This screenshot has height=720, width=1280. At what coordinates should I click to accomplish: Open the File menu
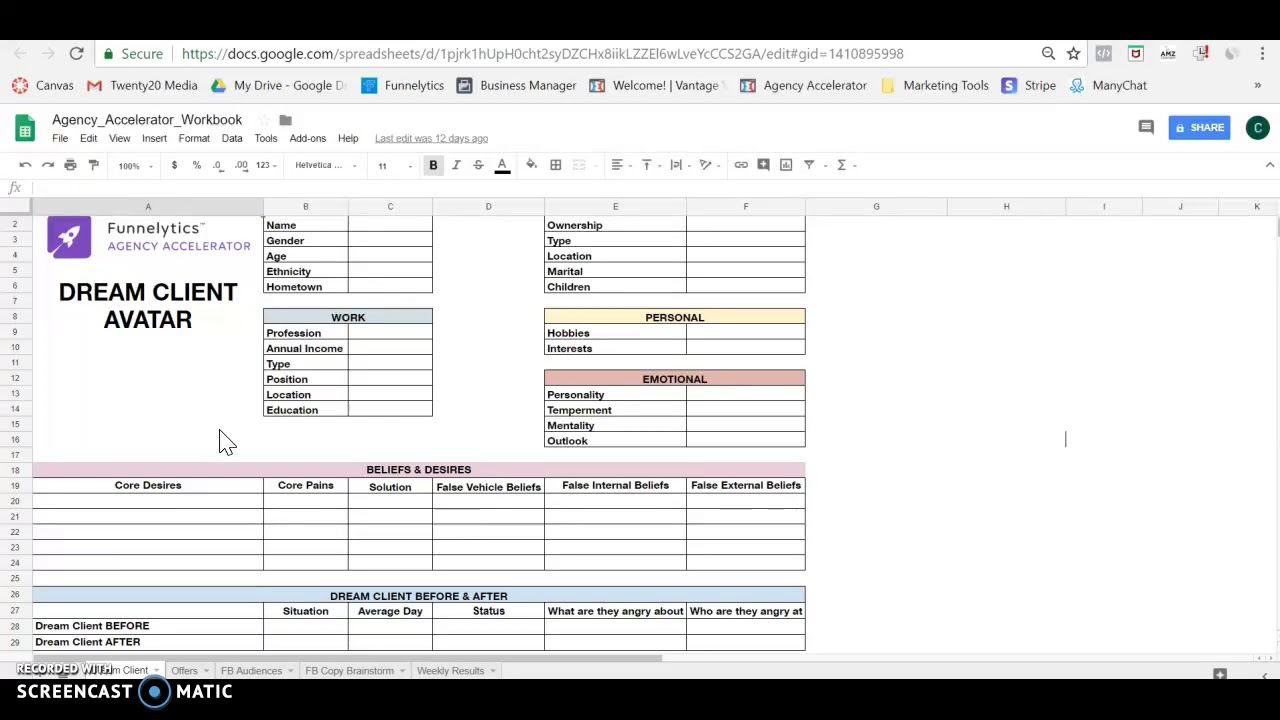(x=60, y=138)
